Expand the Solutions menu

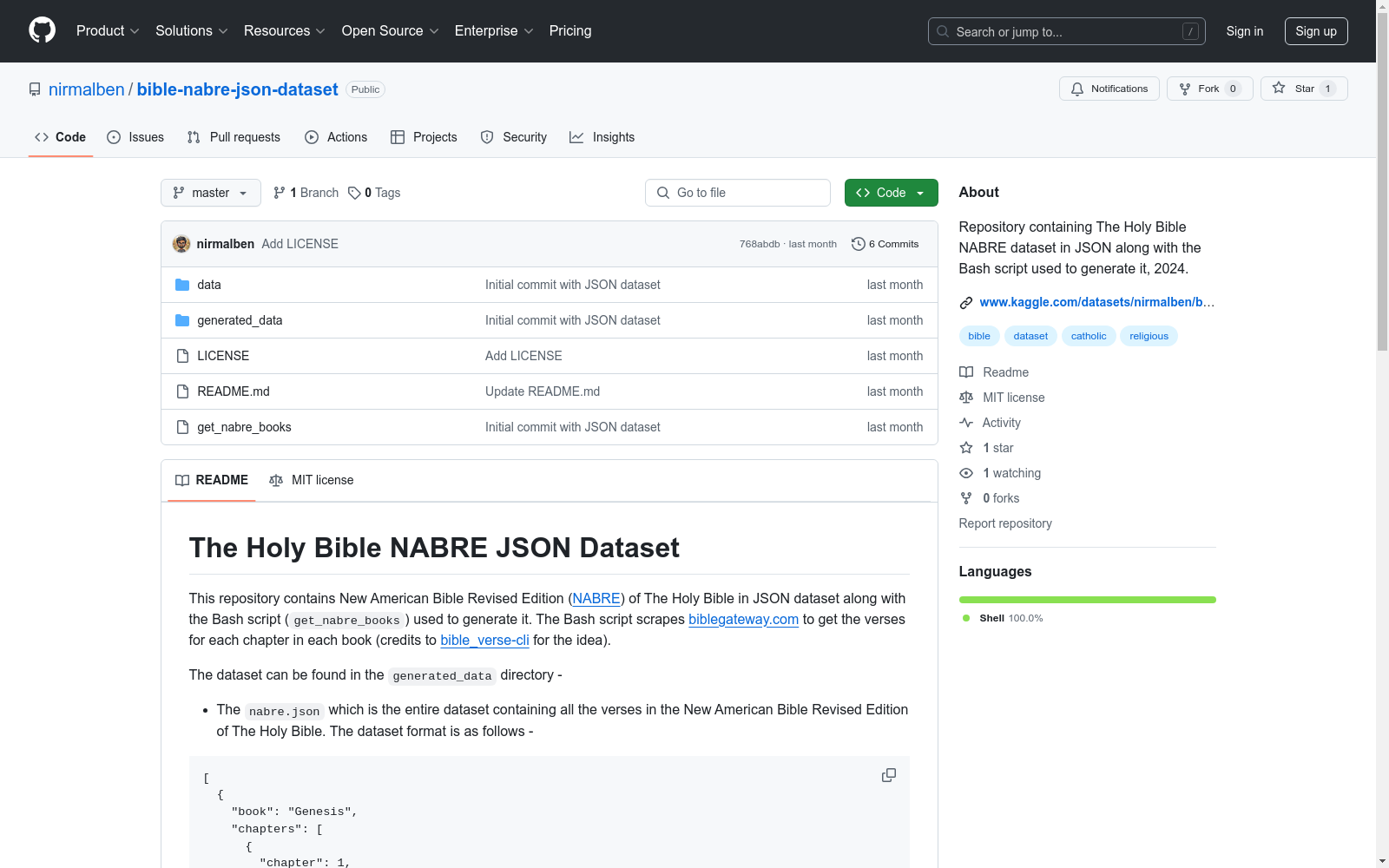point(192,30)
